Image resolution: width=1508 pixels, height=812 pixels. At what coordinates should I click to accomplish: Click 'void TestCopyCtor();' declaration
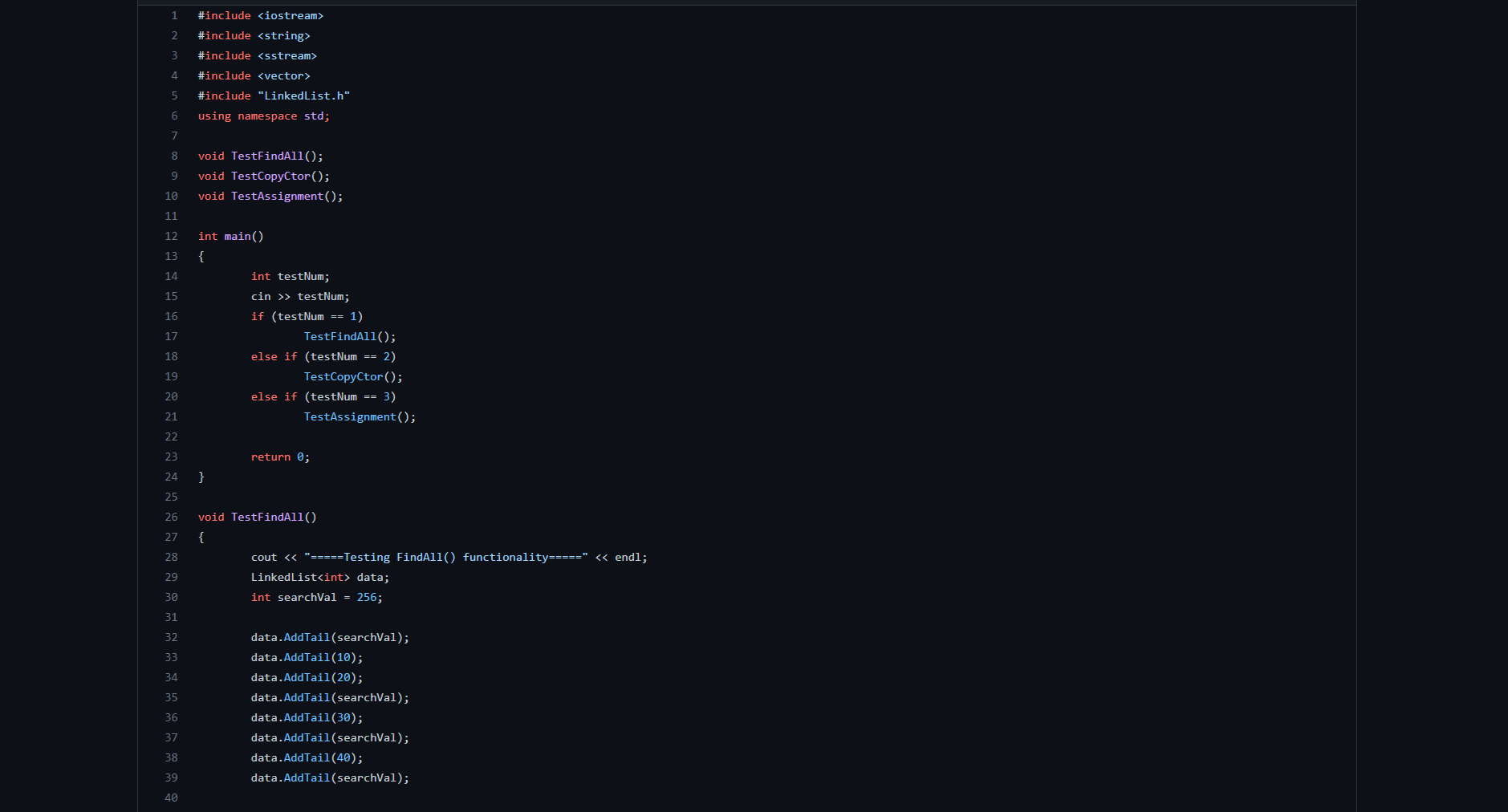point(264,176)
